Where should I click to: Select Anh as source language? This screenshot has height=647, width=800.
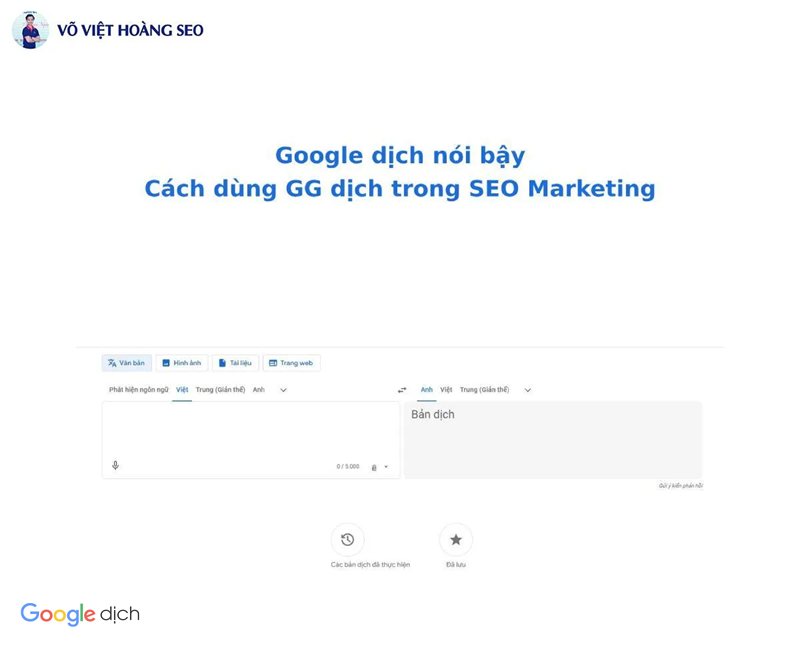pyautogui.click(x=259, y=390)
